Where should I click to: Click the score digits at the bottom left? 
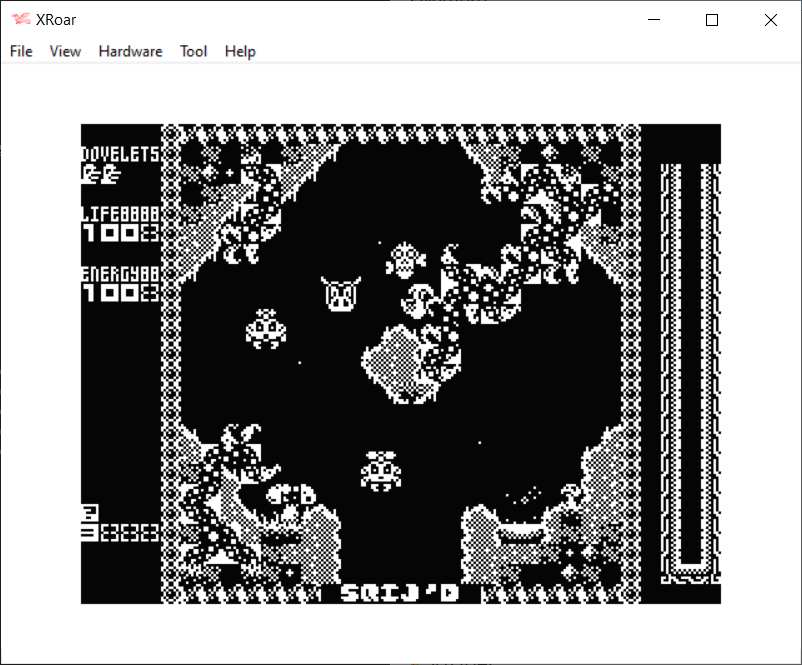119,532
